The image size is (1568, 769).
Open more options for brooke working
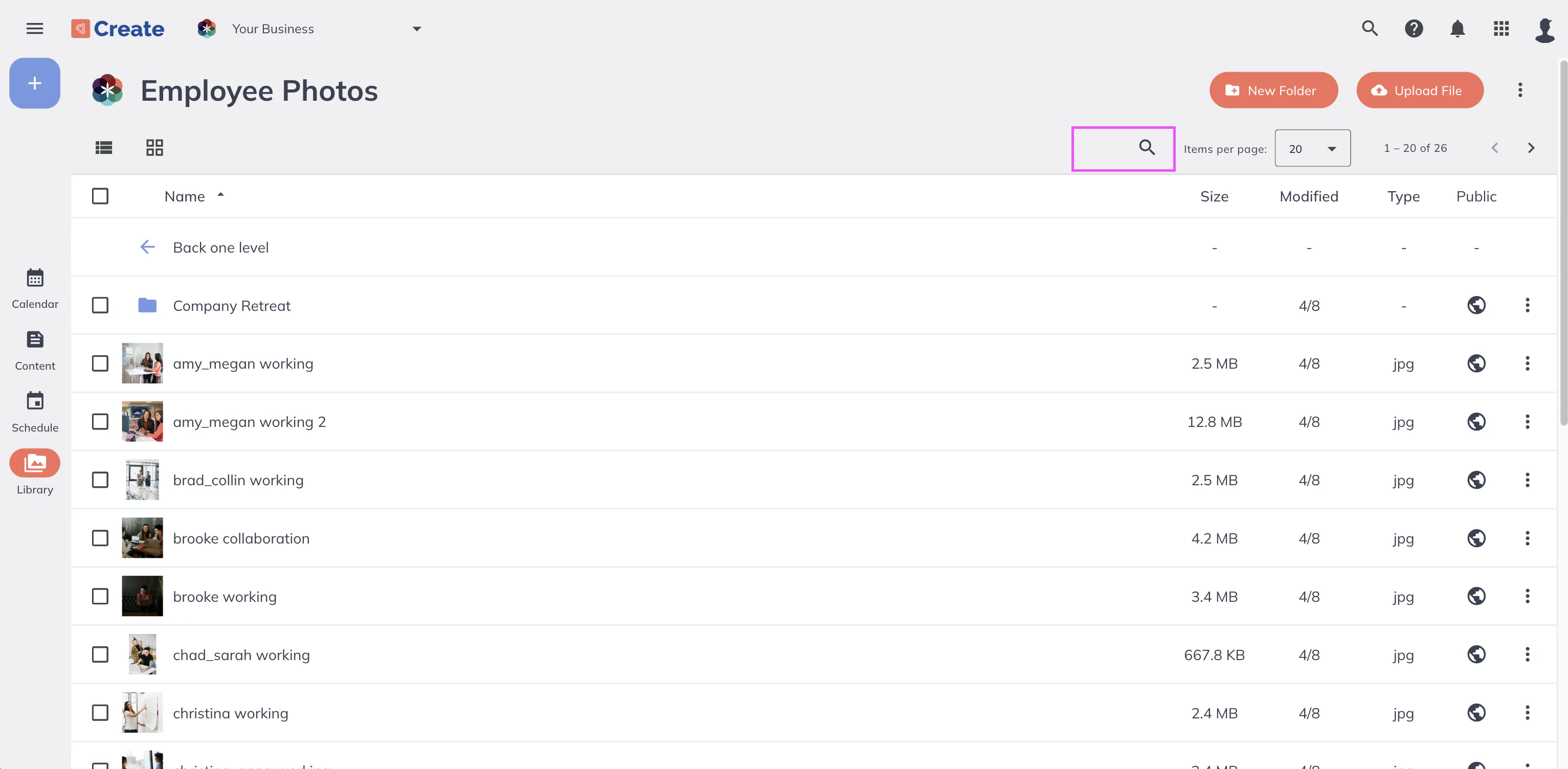click(1527, 596)
